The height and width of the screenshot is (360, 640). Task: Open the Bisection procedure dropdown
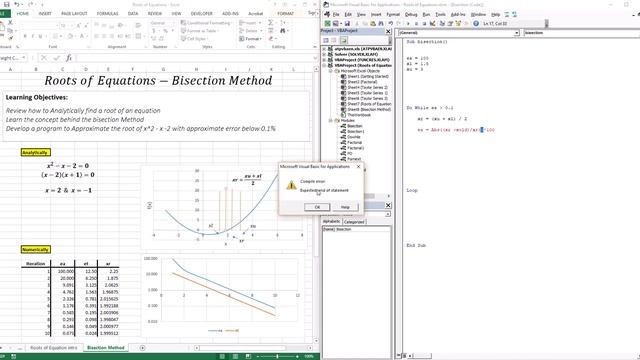582,33
